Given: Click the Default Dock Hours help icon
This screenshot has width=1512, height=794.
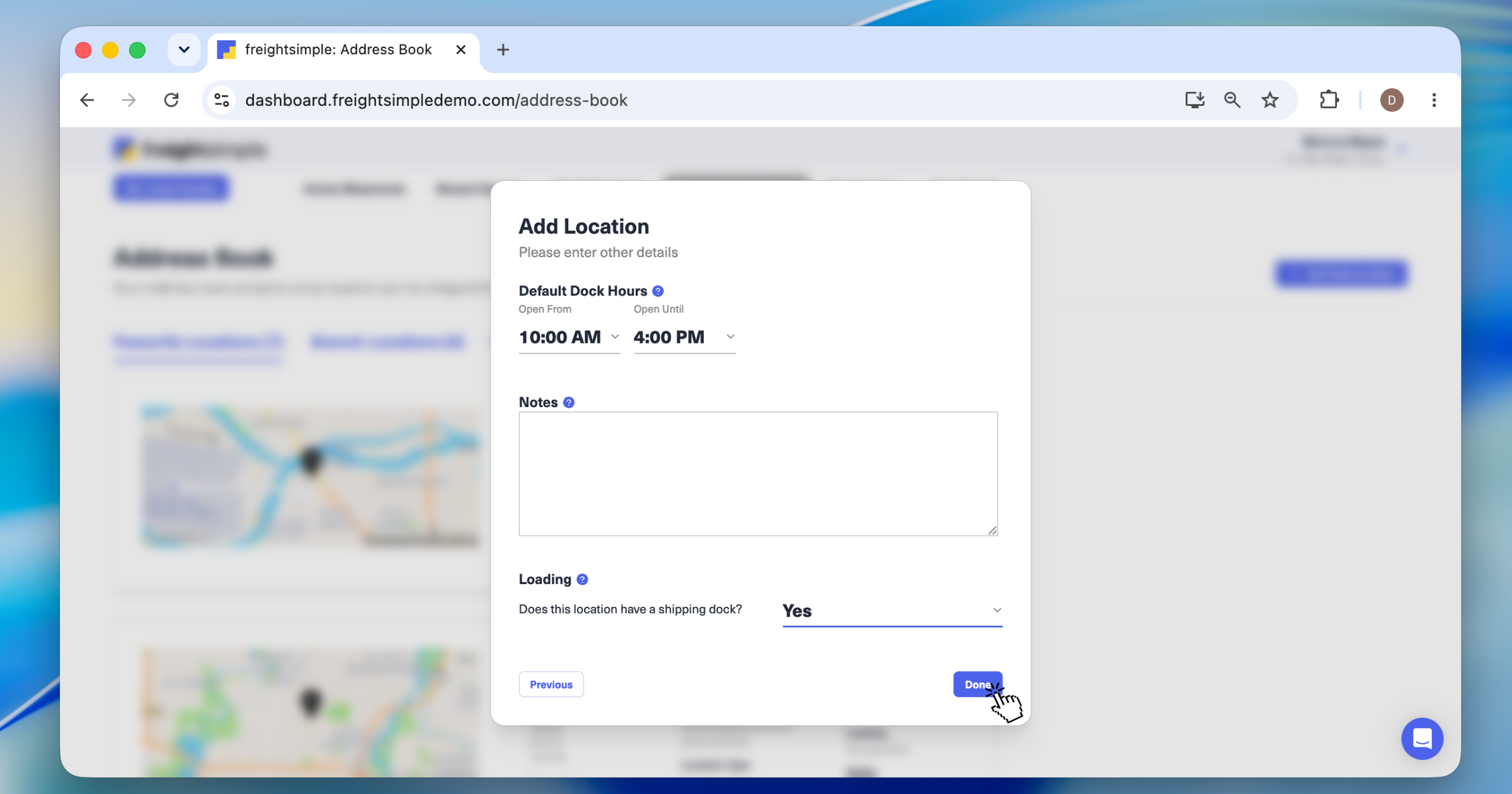Looking at the screenshot, I should pos(658,291).
